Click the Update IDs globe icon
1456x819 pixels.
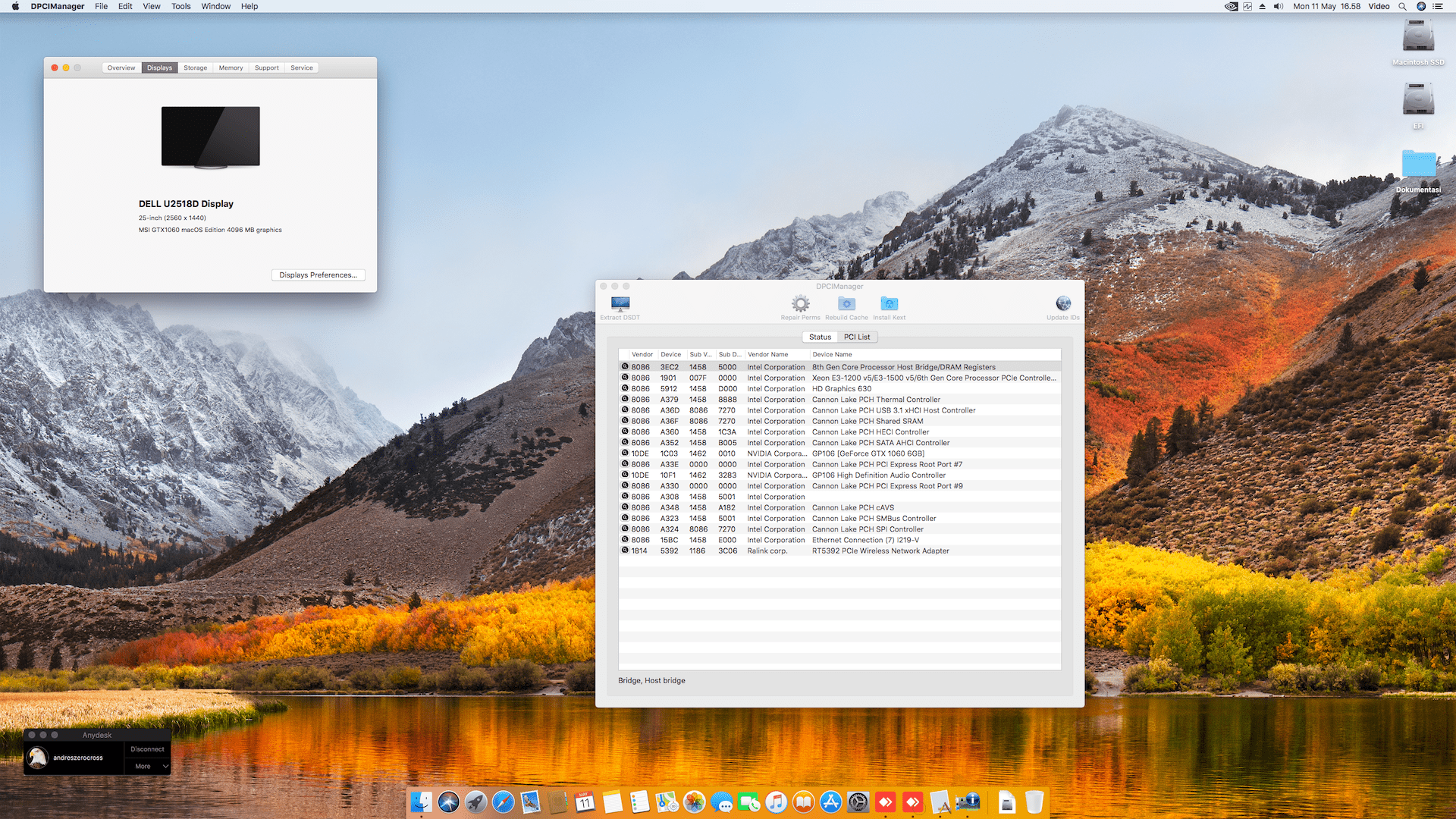1063,304
